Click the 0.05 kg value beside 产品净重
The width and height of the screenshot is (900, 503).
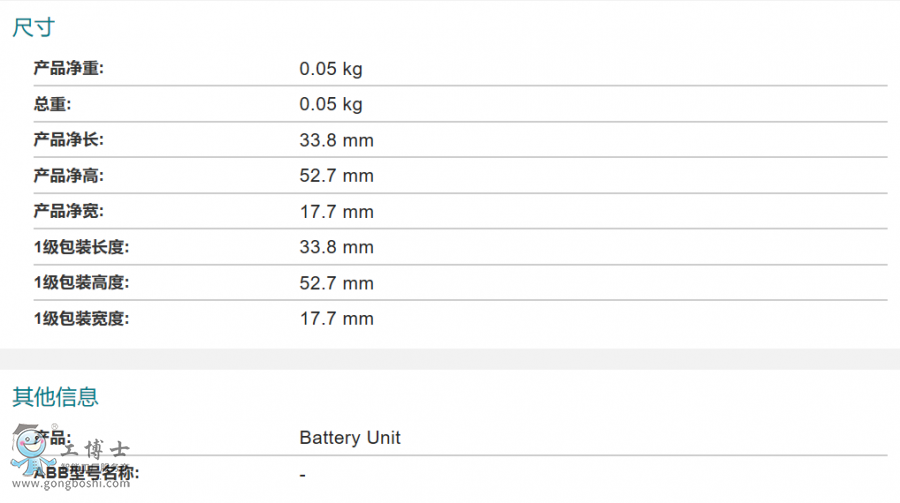click(331, 69)
